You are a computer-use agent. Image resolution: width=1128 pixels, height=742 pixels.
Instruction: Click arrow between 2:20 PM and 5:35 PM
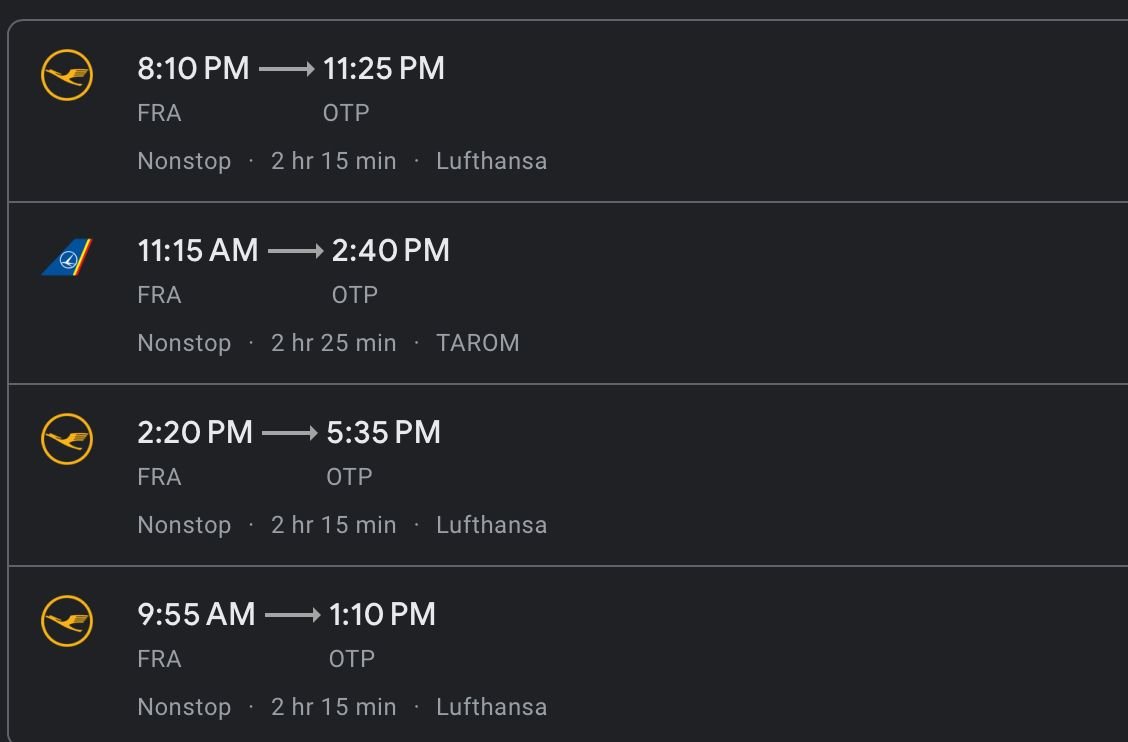290,433
